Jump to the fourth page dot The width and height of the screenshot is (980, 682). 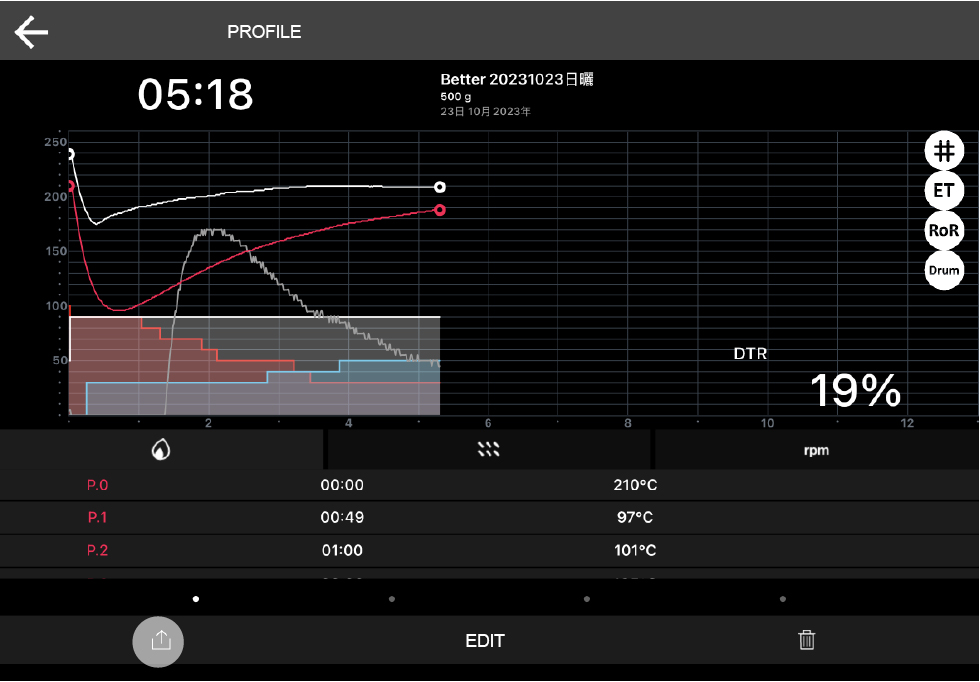click(x=782, y=599)
